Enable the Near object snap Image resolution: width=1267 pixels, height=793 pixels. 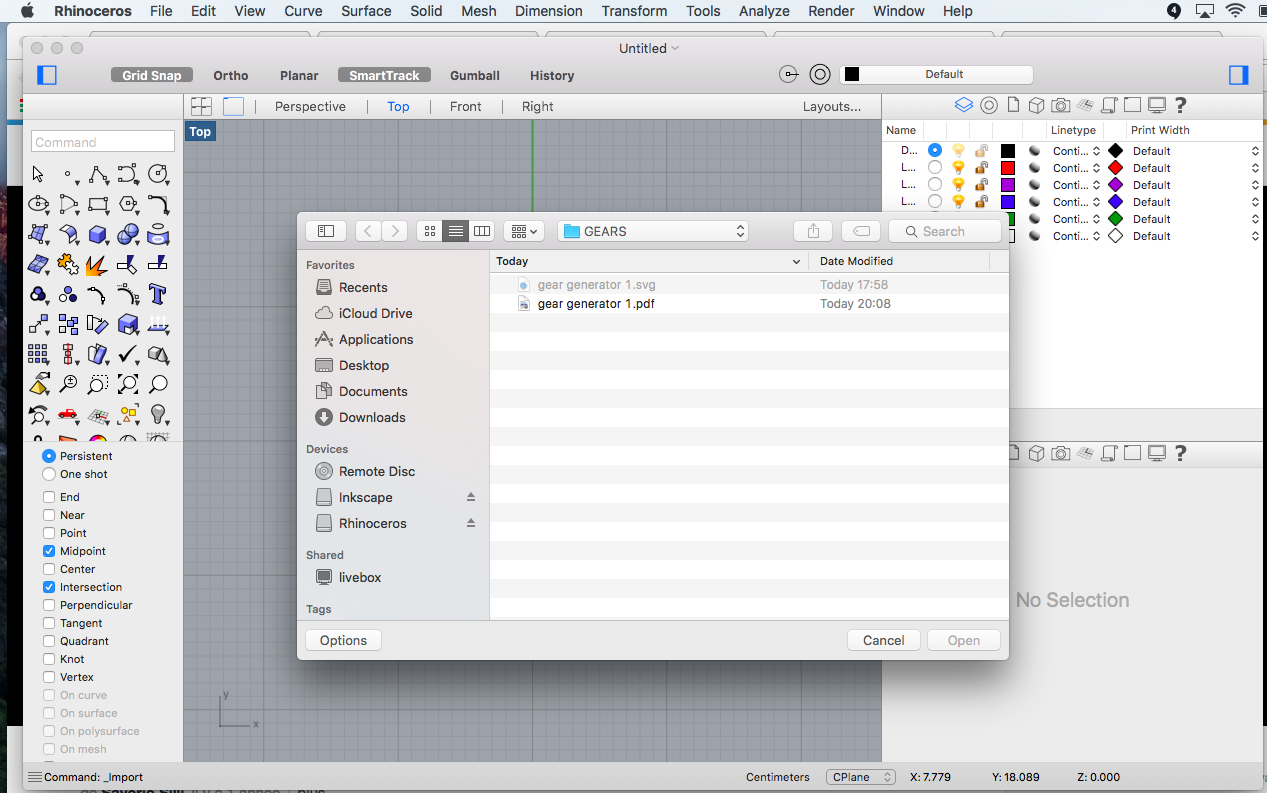click(x=49, y=515)
